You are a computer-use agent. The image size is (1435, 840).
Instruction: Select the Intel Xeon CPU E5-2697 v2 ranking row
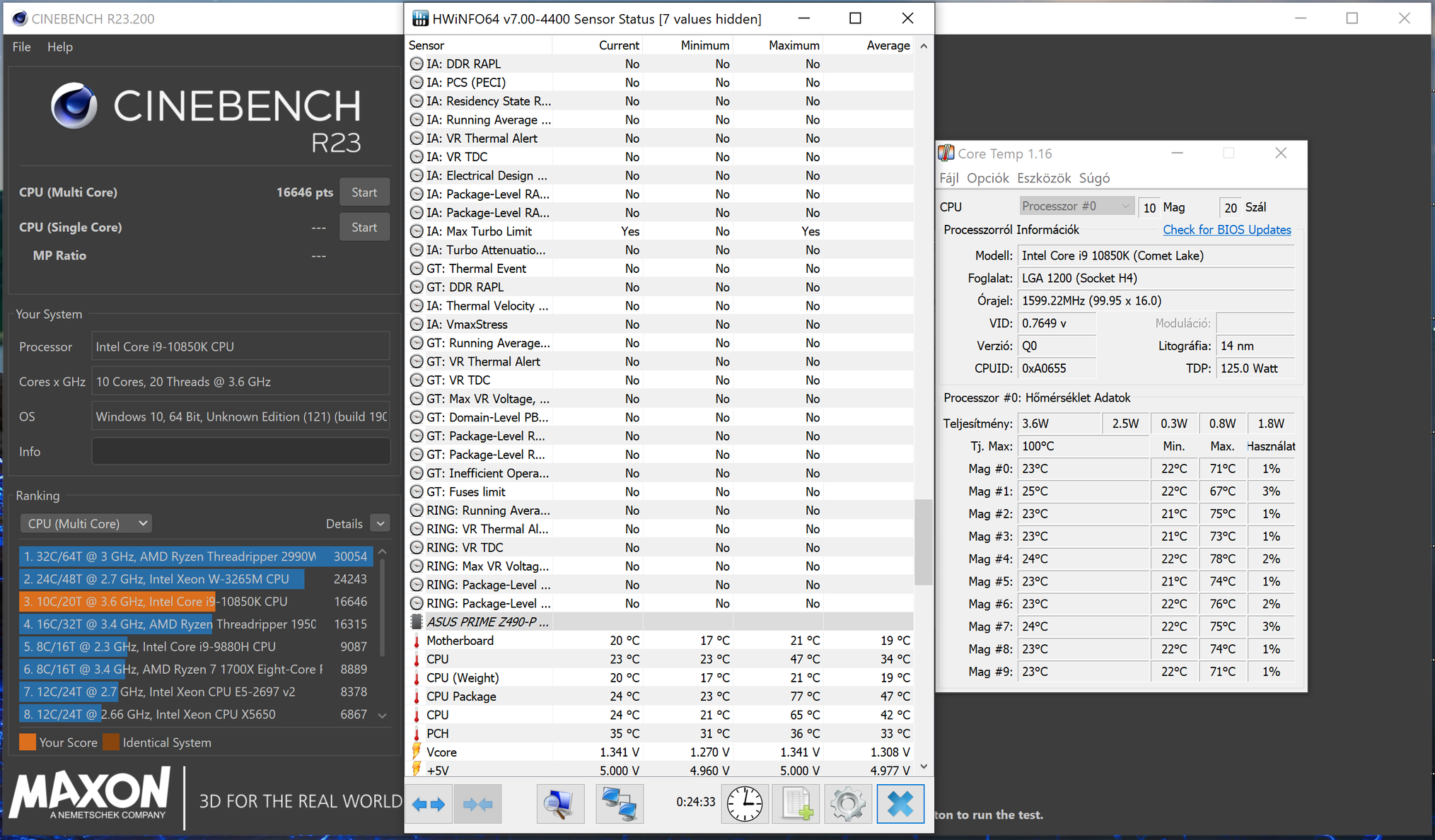point(196,692)
